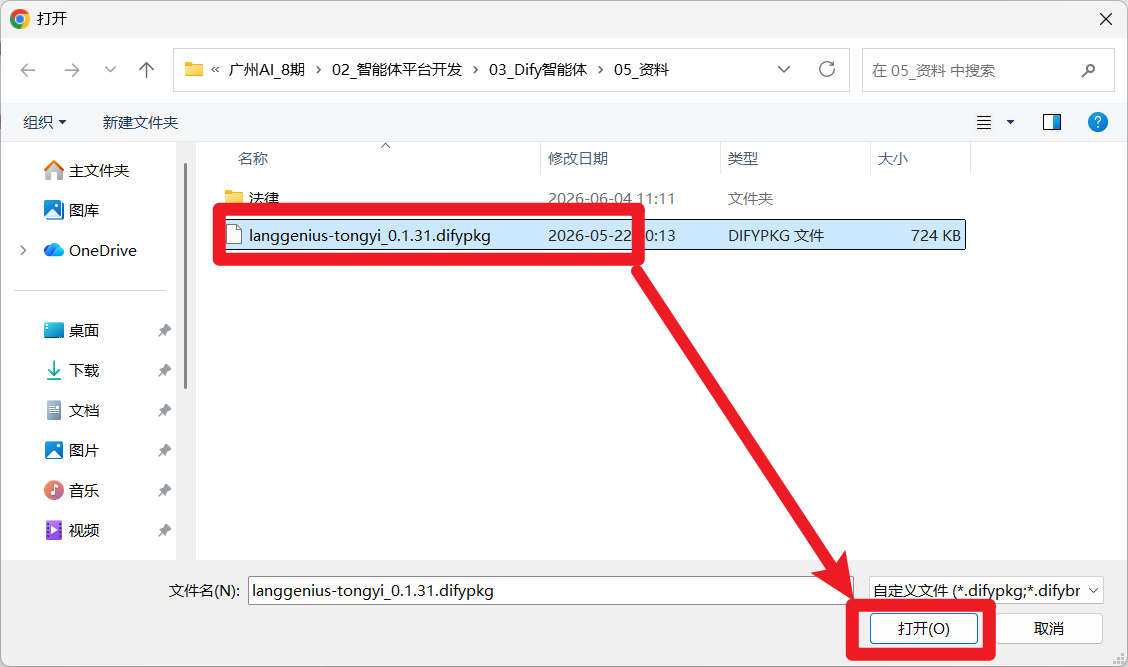The height and width of the screenshot is (667, 1128).
Task: Refresh the 05_资料 folder view
Action: coord(827,69)
